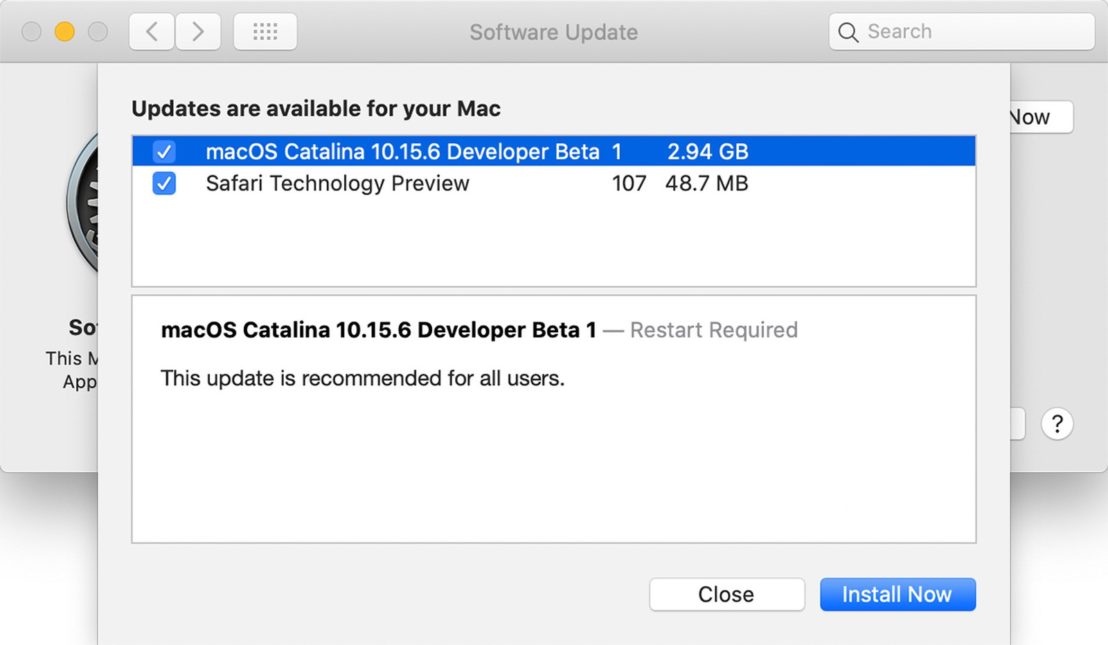Click the Software Update title bar text

[554, 31]
